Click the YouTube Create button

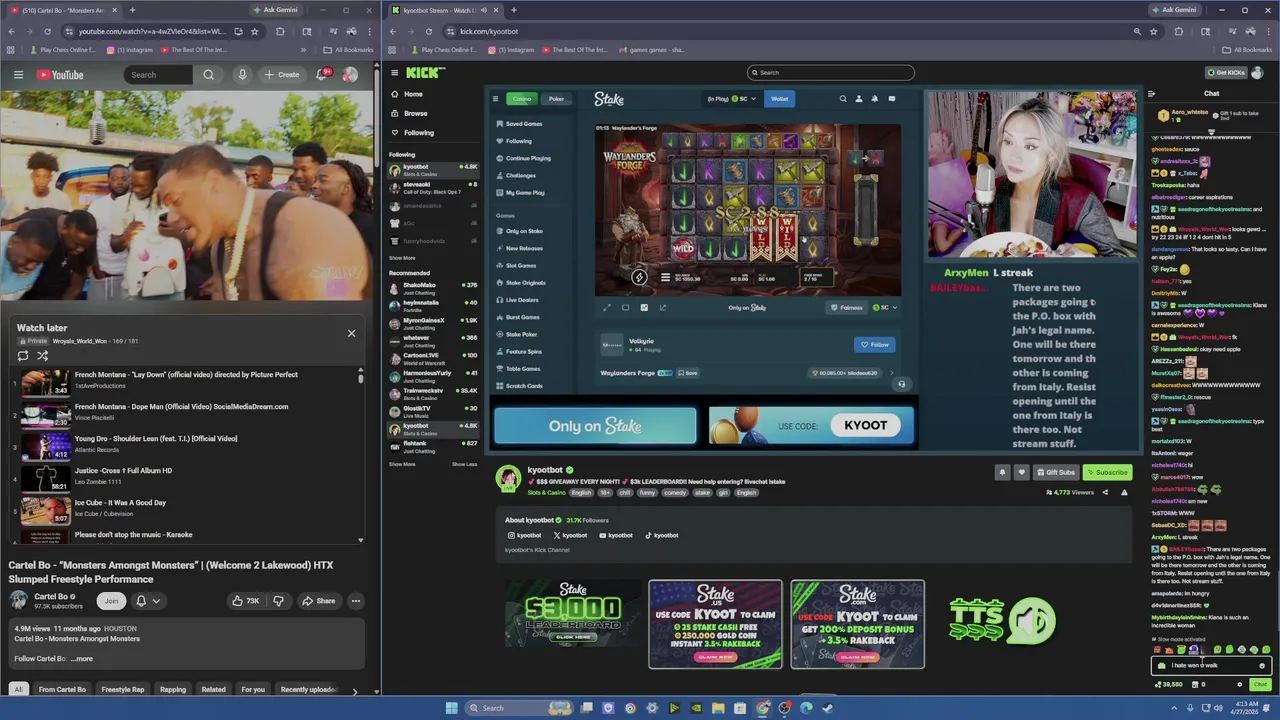pos(281,75)
